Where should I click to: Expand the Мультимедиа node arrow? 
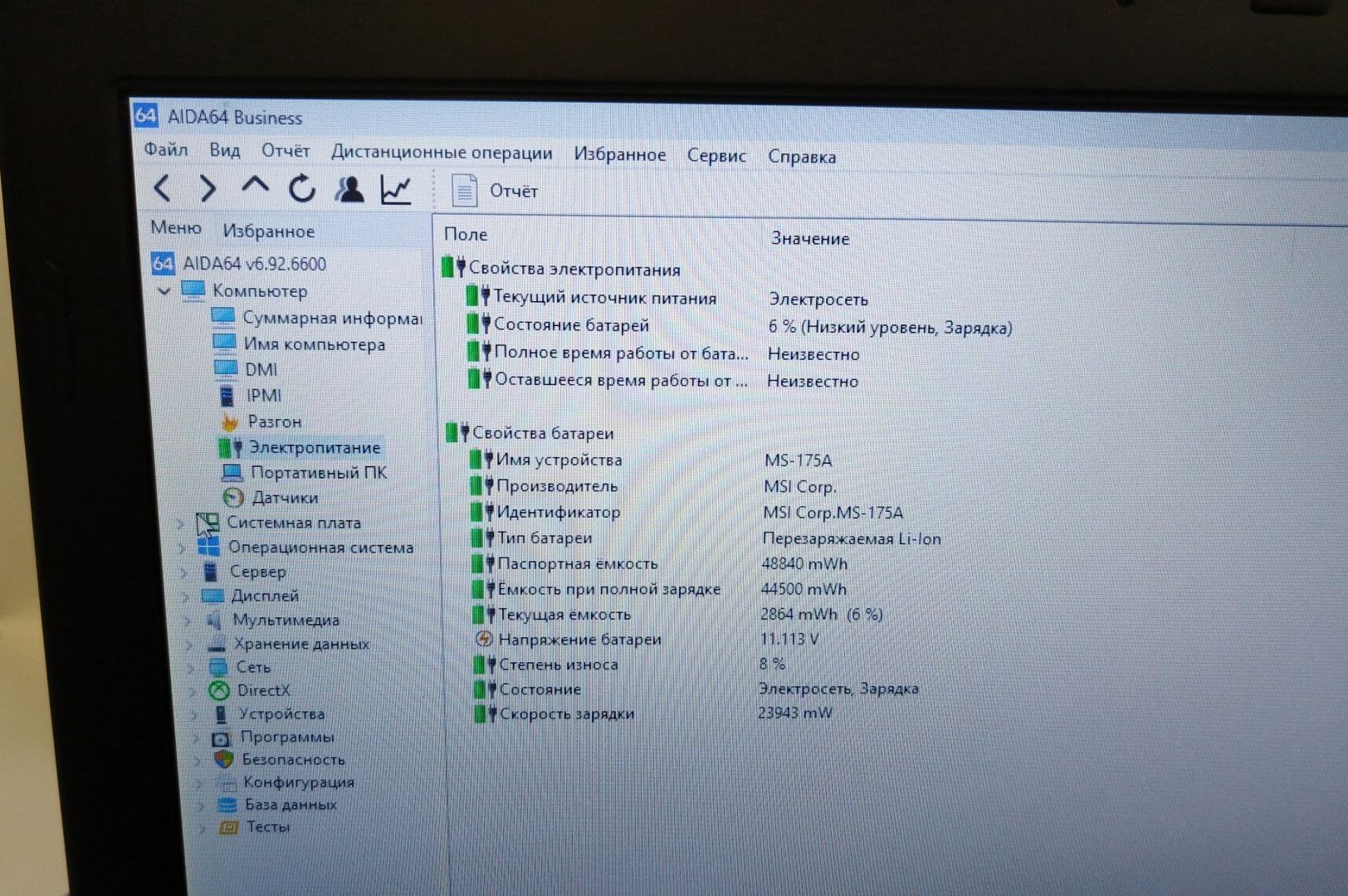(188, 620)
